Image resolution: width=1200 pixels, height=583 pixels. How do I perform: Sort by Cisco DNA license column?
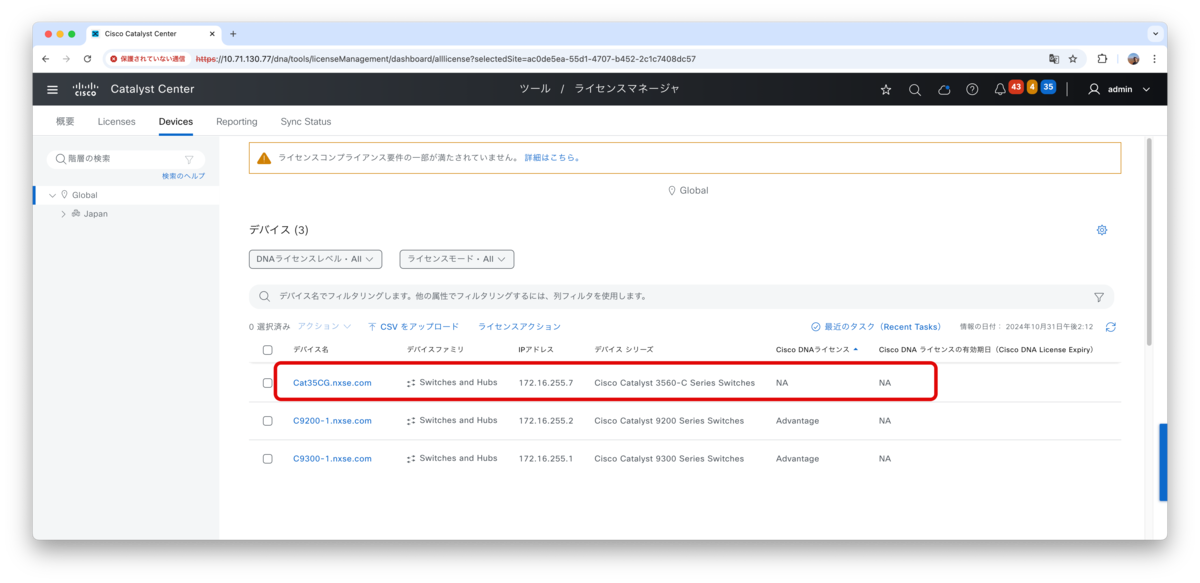(817, 350)
